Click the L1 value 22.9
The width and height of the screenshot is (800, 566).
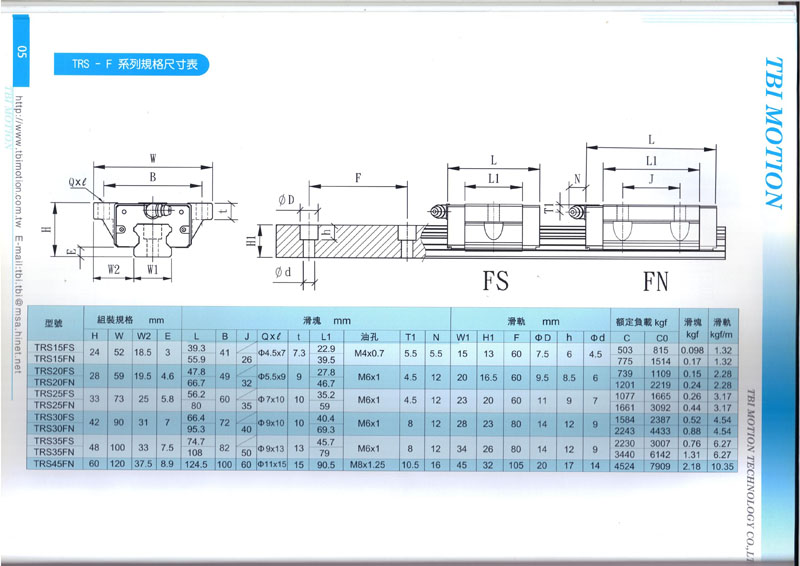tap(326, 349)
